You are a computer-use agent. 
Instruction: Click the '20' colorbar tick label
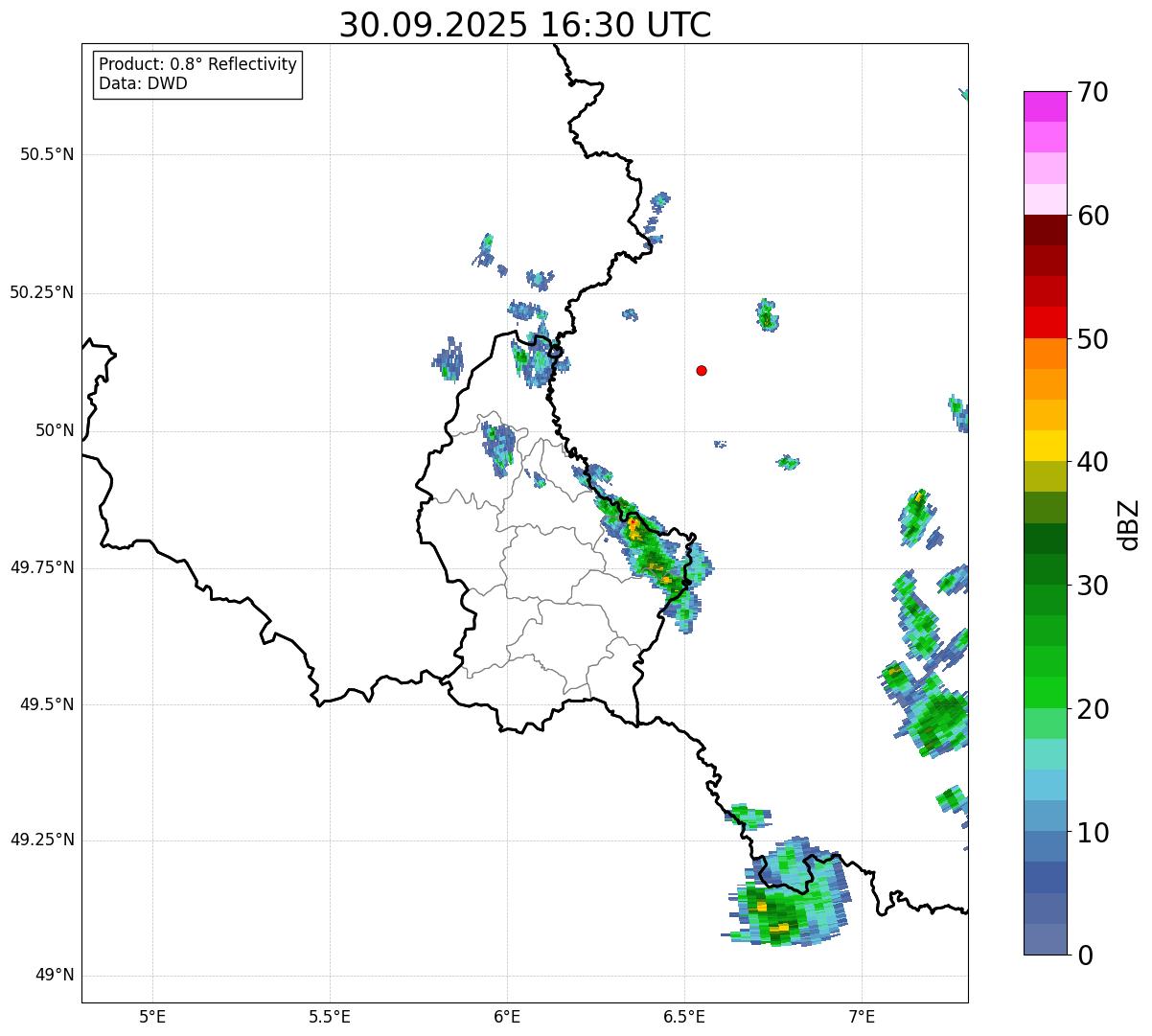pyautogui.click(x=1092, y=709)
